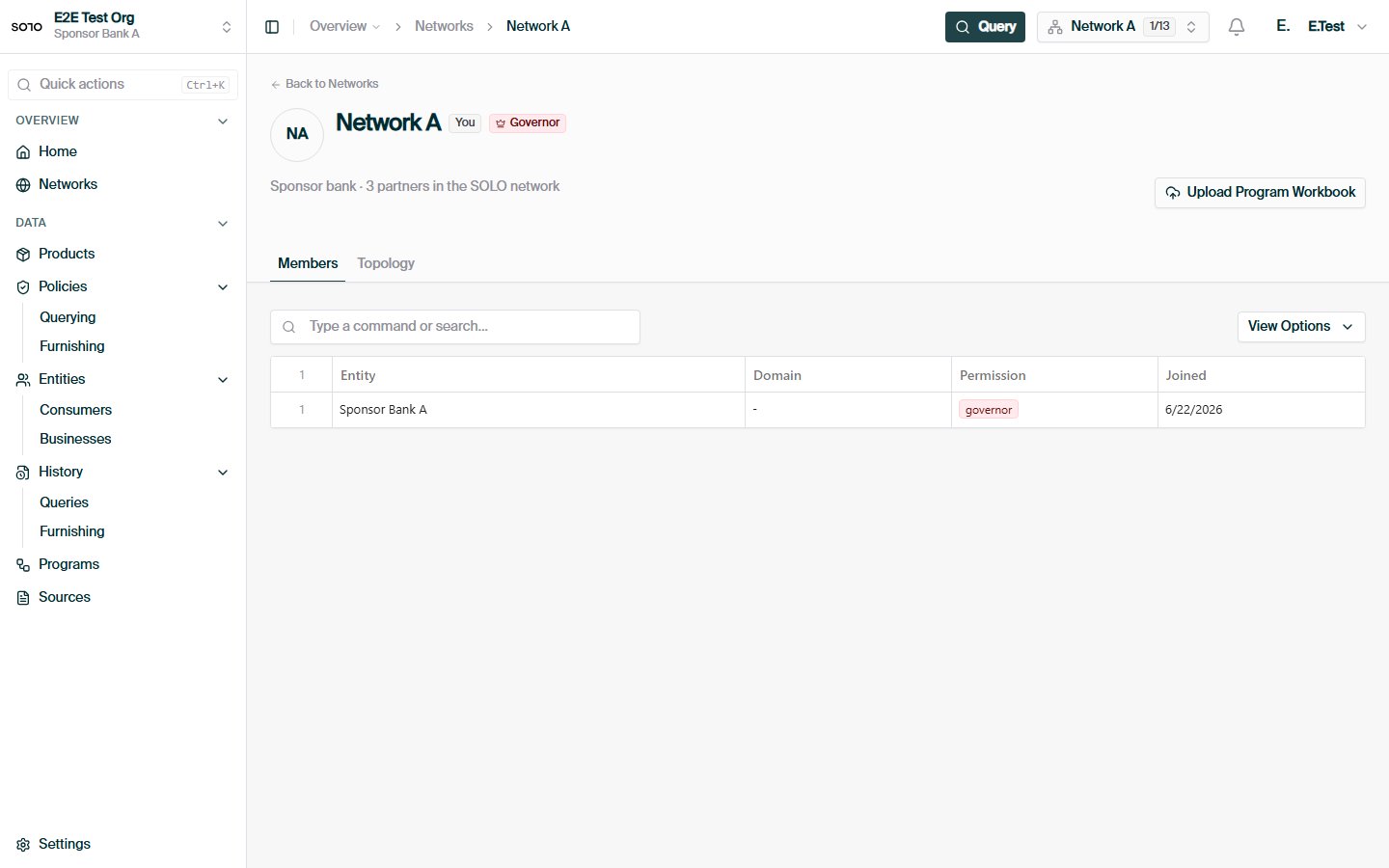Open Queries under History

pyautogui.click(x=64, y=502)
